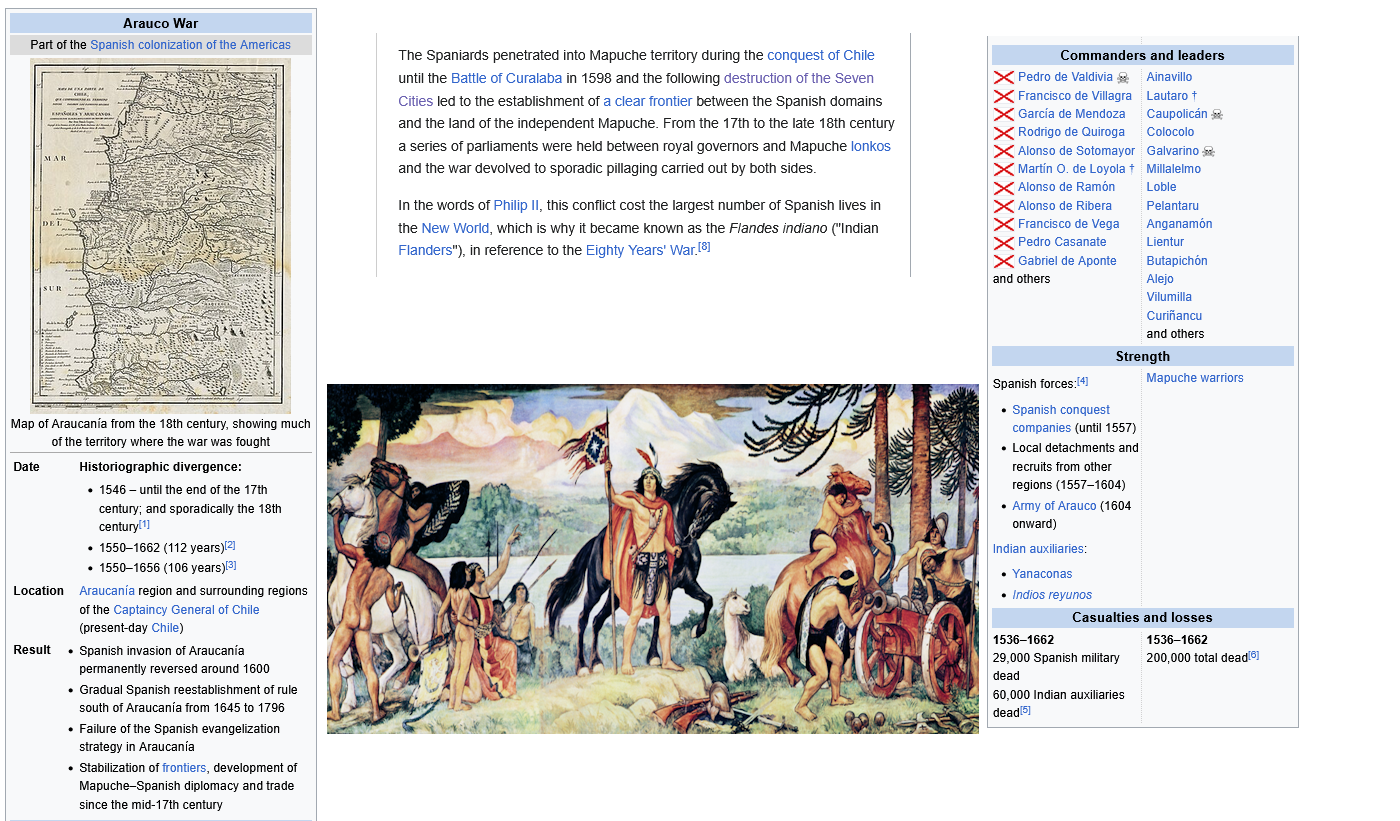Follow the Captaincy General of Chile link
The height and width of the screenshot is (821, 1400).
[x=186, y=610]
